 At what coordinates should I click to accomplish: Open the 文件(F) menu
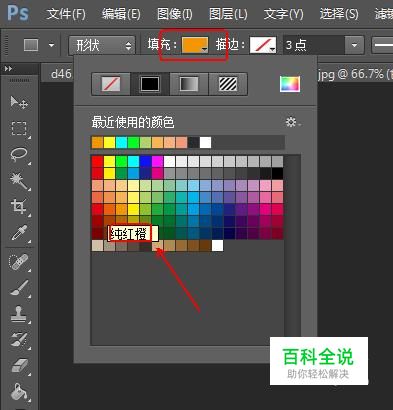pyautogui.click(x=66, y=14)
